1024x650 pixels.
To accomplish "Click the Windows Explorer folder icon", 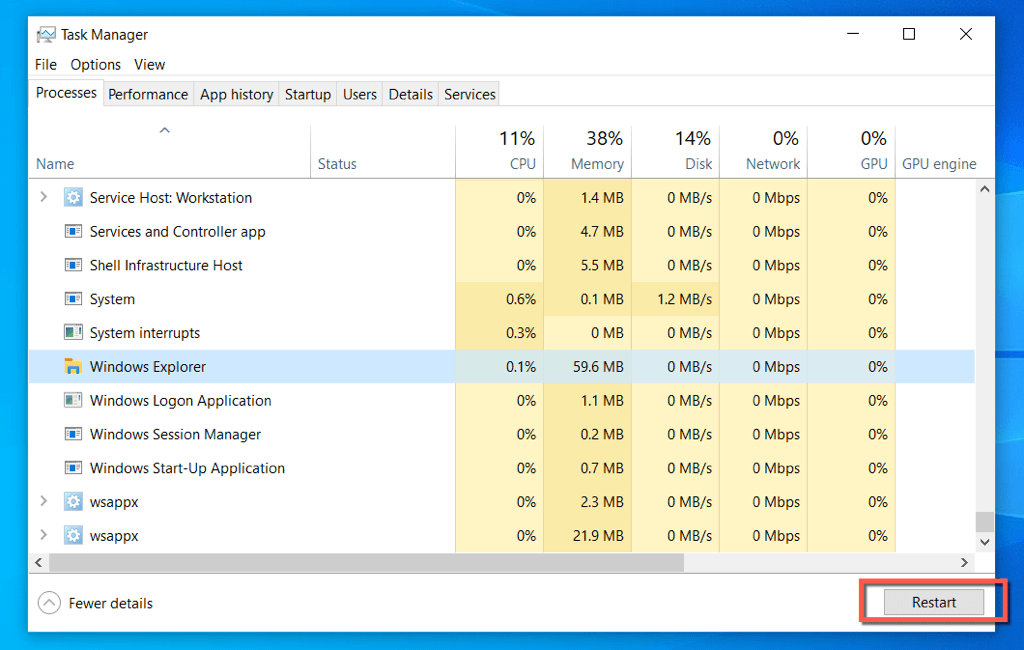I will click(x=73, y=367).
